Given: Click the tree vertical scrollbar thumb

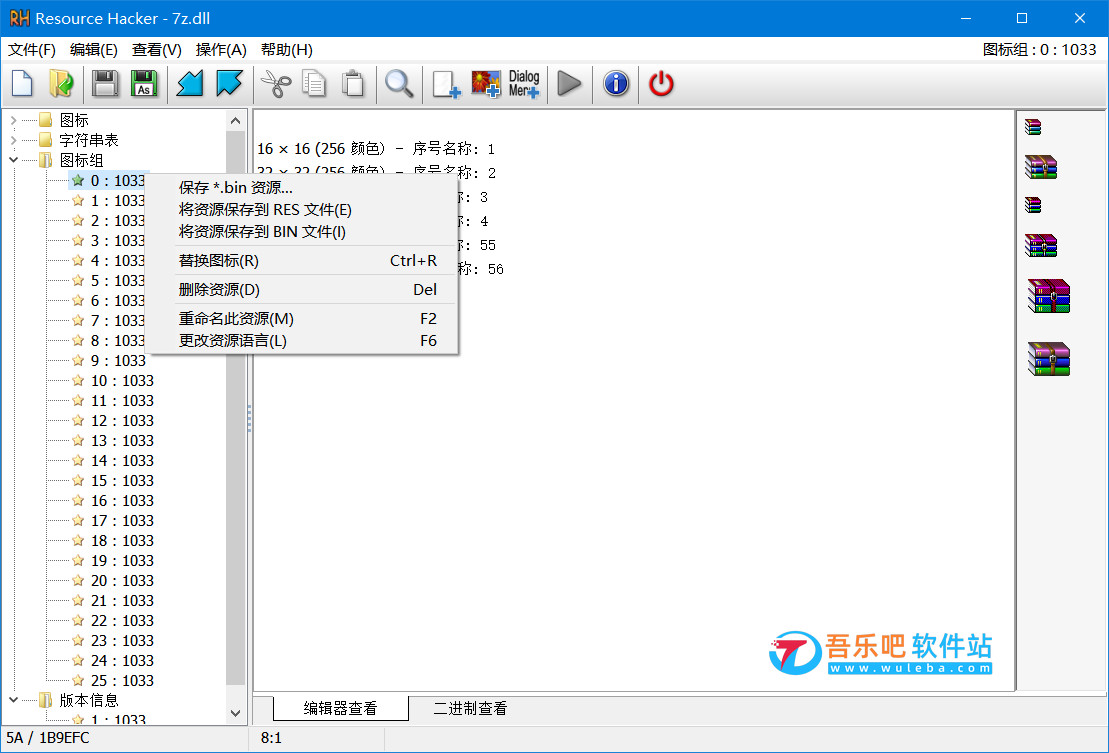Looking at the screenshot, I should (x=236, y=407).
